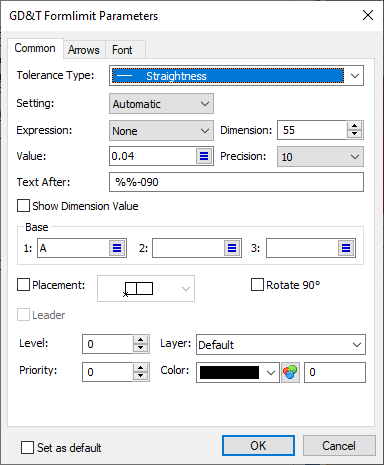The height and width of the screenshot is (465, 384).
Task: Open list icon in Base 3 field
Action: (346, 248)
